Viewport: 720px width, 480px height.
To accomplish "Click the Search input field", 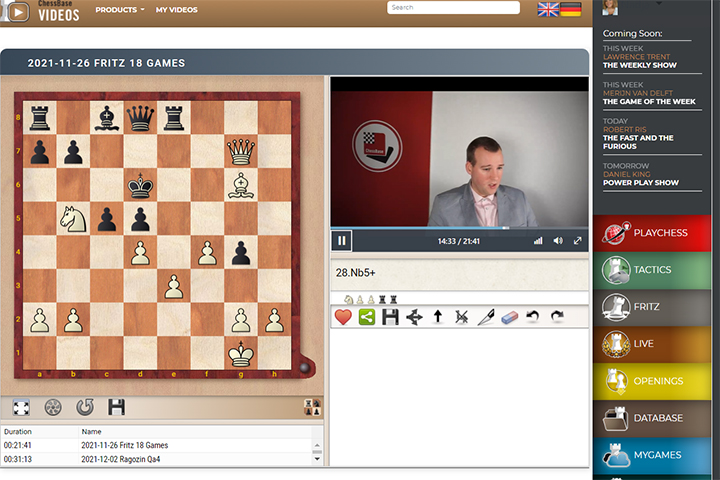I will pyautogui.click(x=453, y=7).
